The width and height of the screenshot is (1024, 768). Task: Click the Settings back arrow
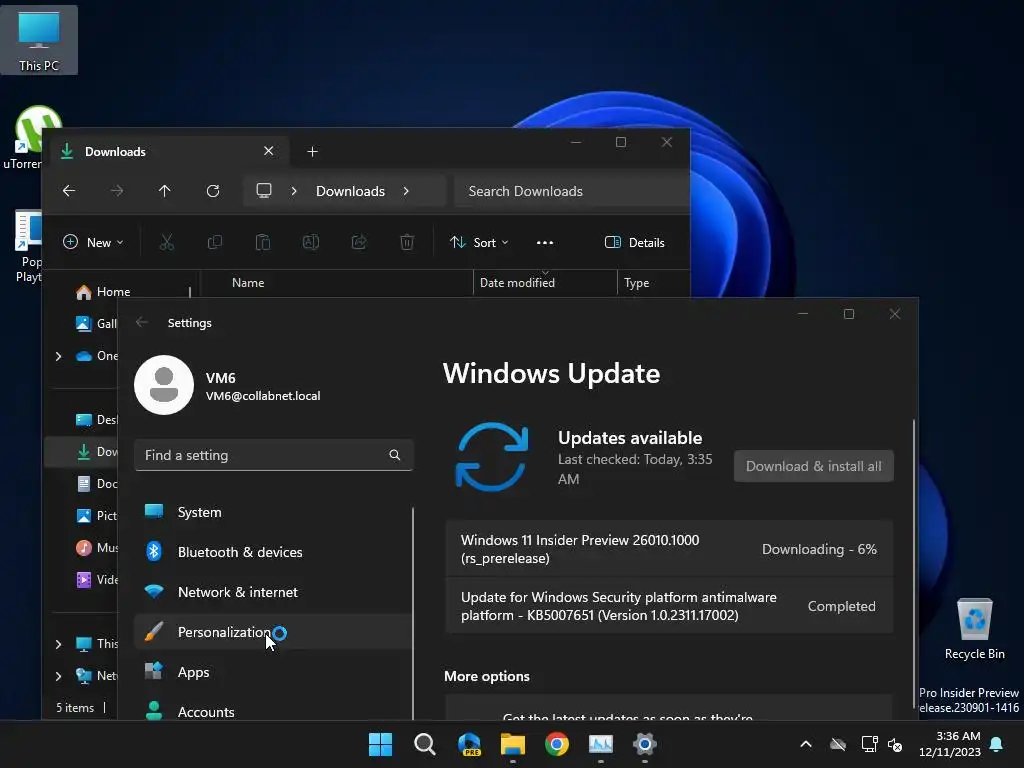click(142, 322)
